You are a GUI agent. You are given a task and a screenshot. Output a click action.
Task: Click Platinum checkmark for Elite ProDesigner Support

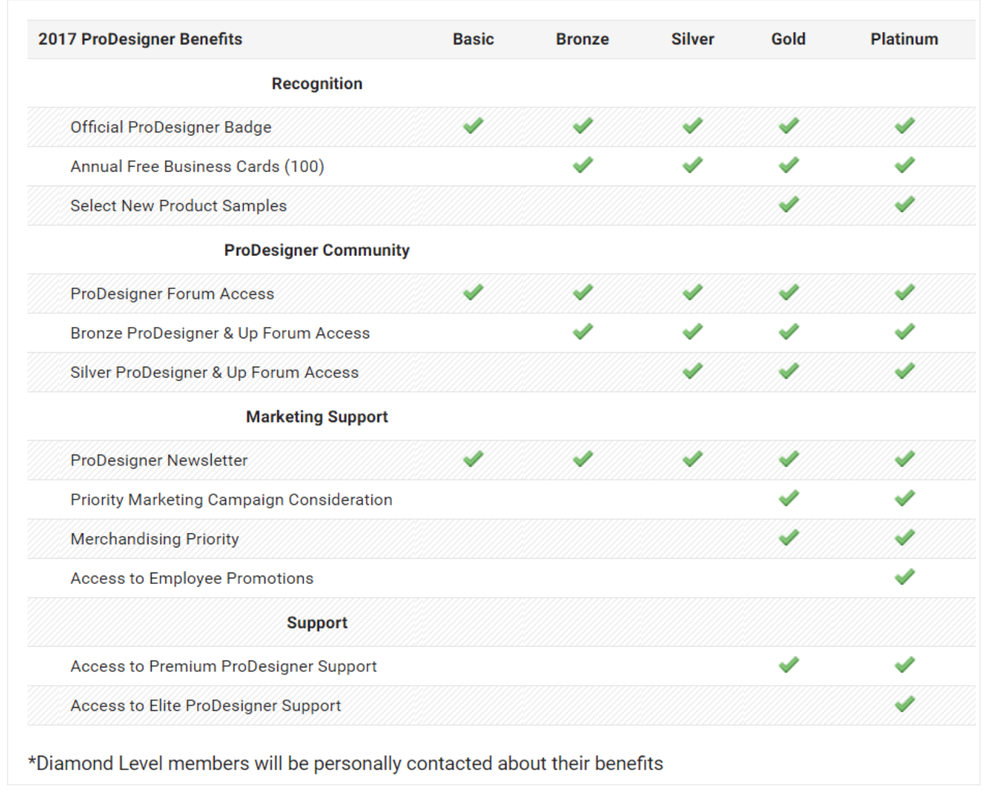(904, 704)
